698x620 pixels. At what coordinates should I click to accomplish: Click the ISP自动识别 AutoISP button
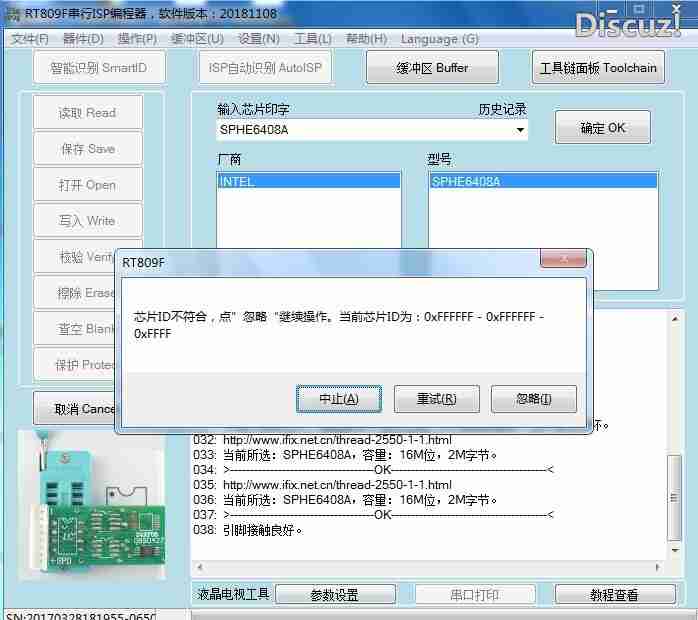click(265, 67)
